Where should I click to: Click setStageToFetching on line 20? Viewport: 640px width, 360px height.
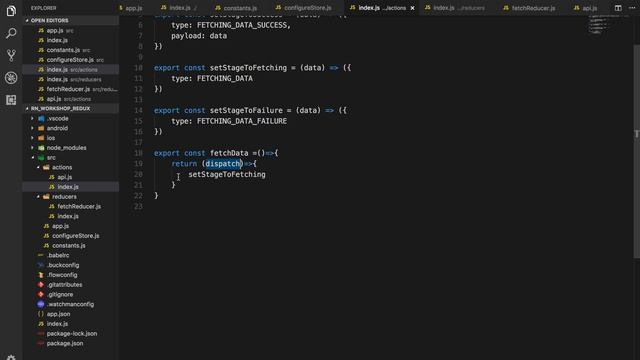coord(227,174)
